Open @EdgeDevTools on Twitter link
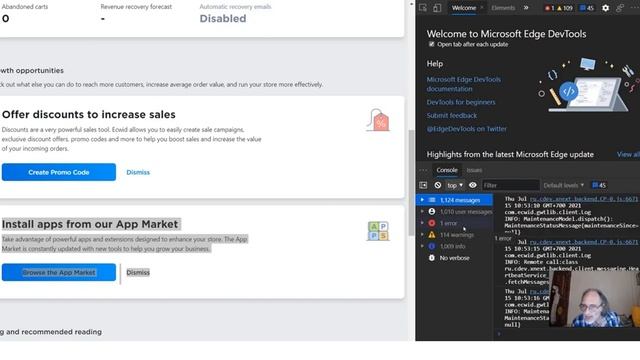640x360 pixels. click(467, 129)
